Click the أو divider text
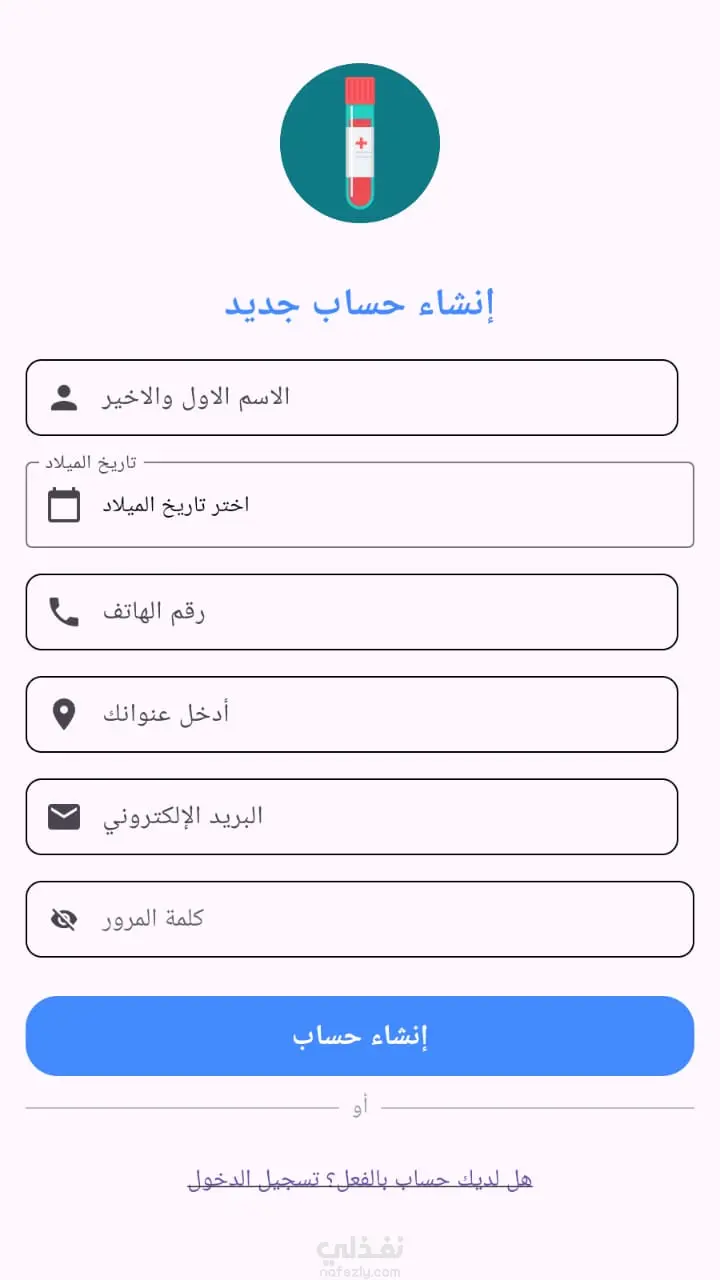 coord(360,1108)
